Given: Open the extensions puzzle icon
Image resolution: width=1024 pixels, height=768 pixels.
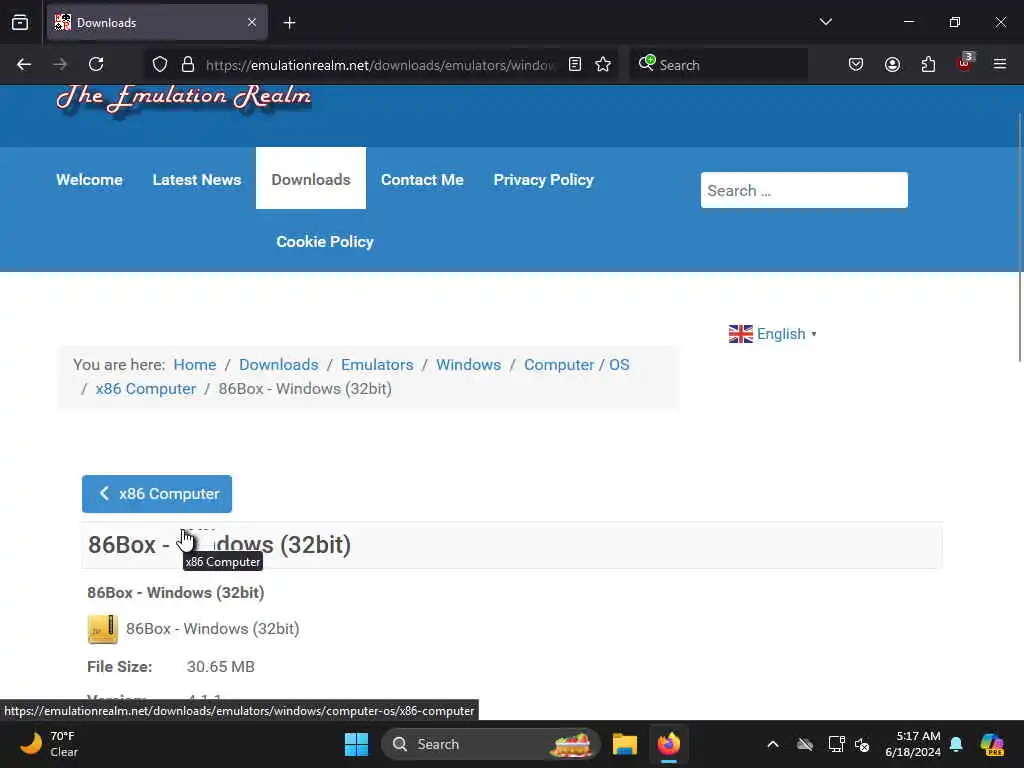Looking at the screenshot, I should [x=928, y=65].
